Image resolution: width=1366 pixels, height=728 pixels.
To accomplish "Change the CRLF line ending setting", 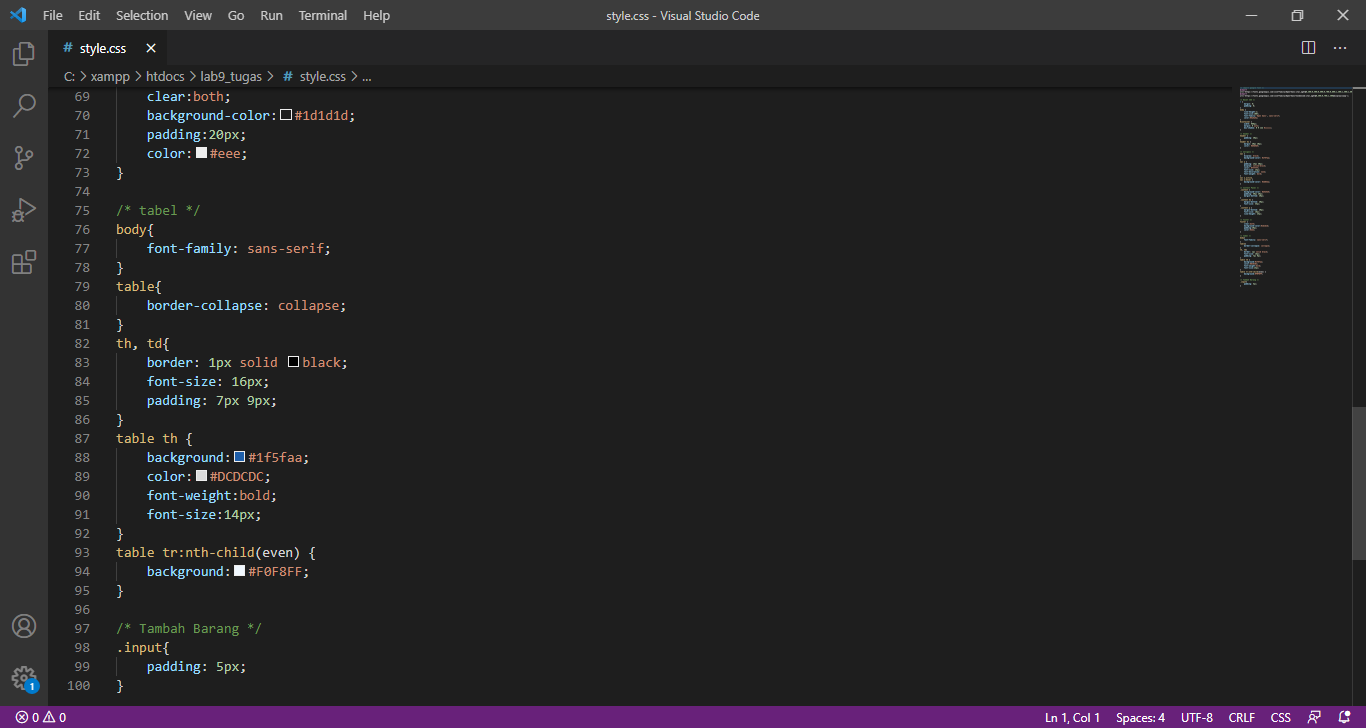I will [1241, 717].
